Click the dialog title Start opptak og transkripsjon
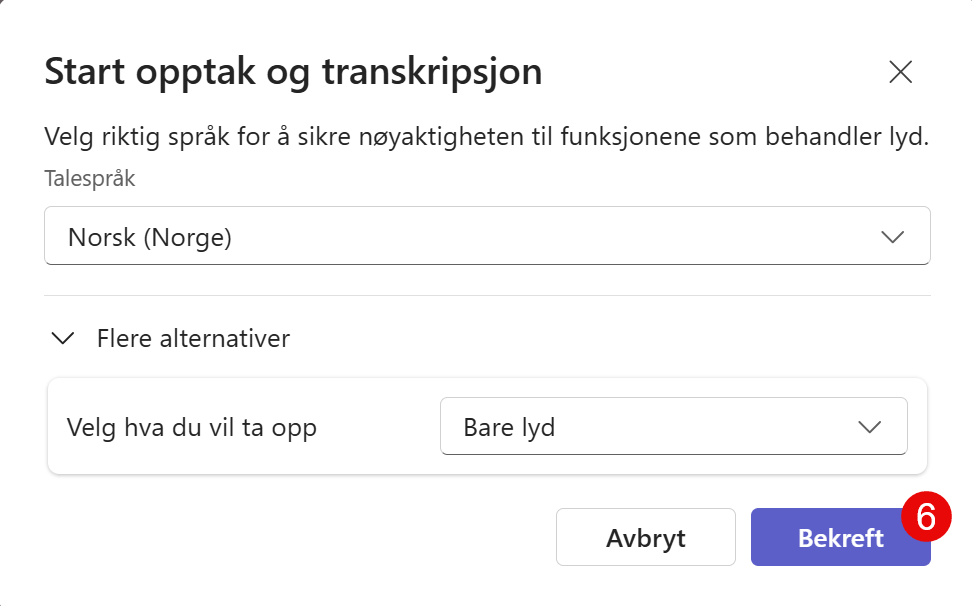 (x=292, y=71)
